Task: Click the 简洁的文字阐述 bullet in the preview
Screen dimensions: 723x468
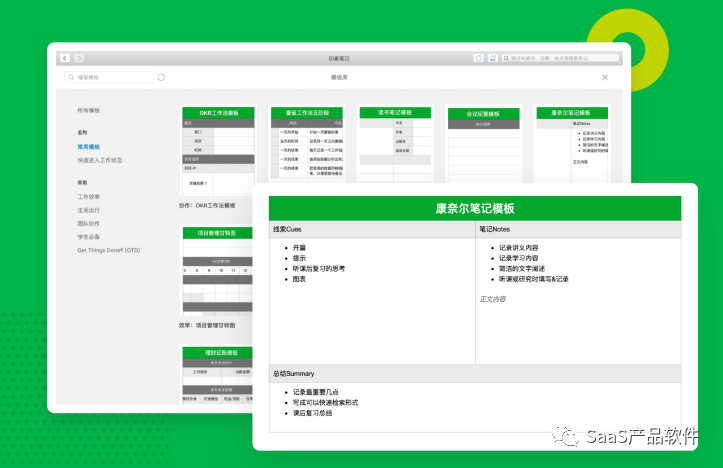Action: pyautogui.click(x=522, y=268)
